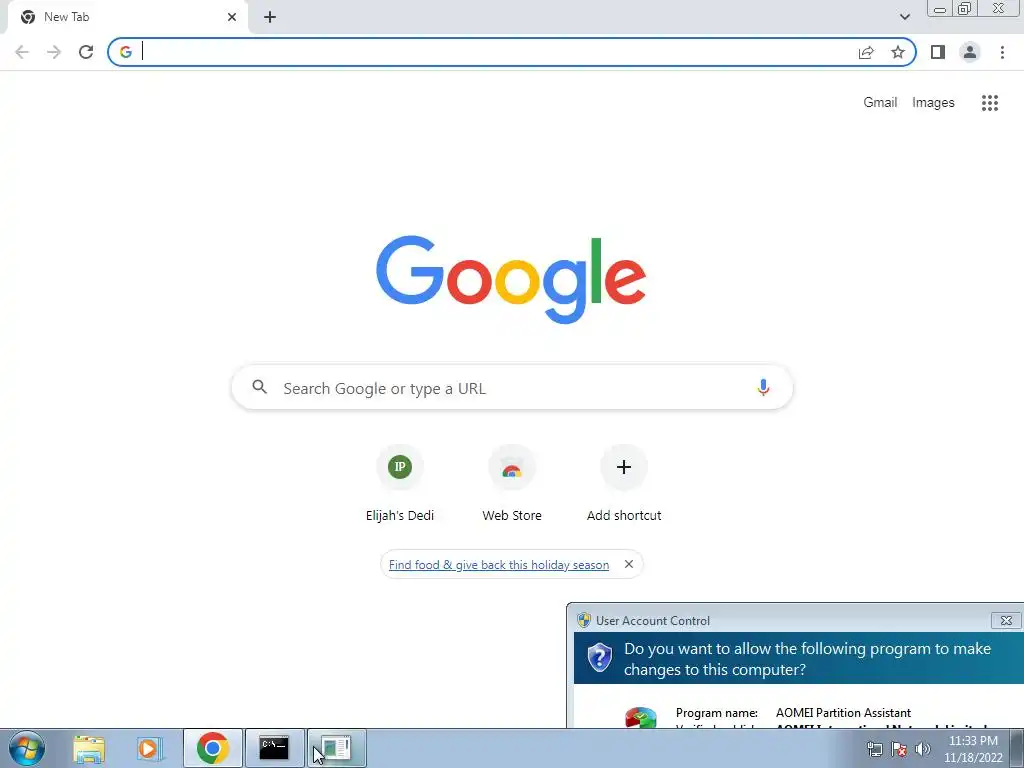Click the UAC shield question icon
This screenshot has height=768, width=1024.
click(x=600, y=658)
